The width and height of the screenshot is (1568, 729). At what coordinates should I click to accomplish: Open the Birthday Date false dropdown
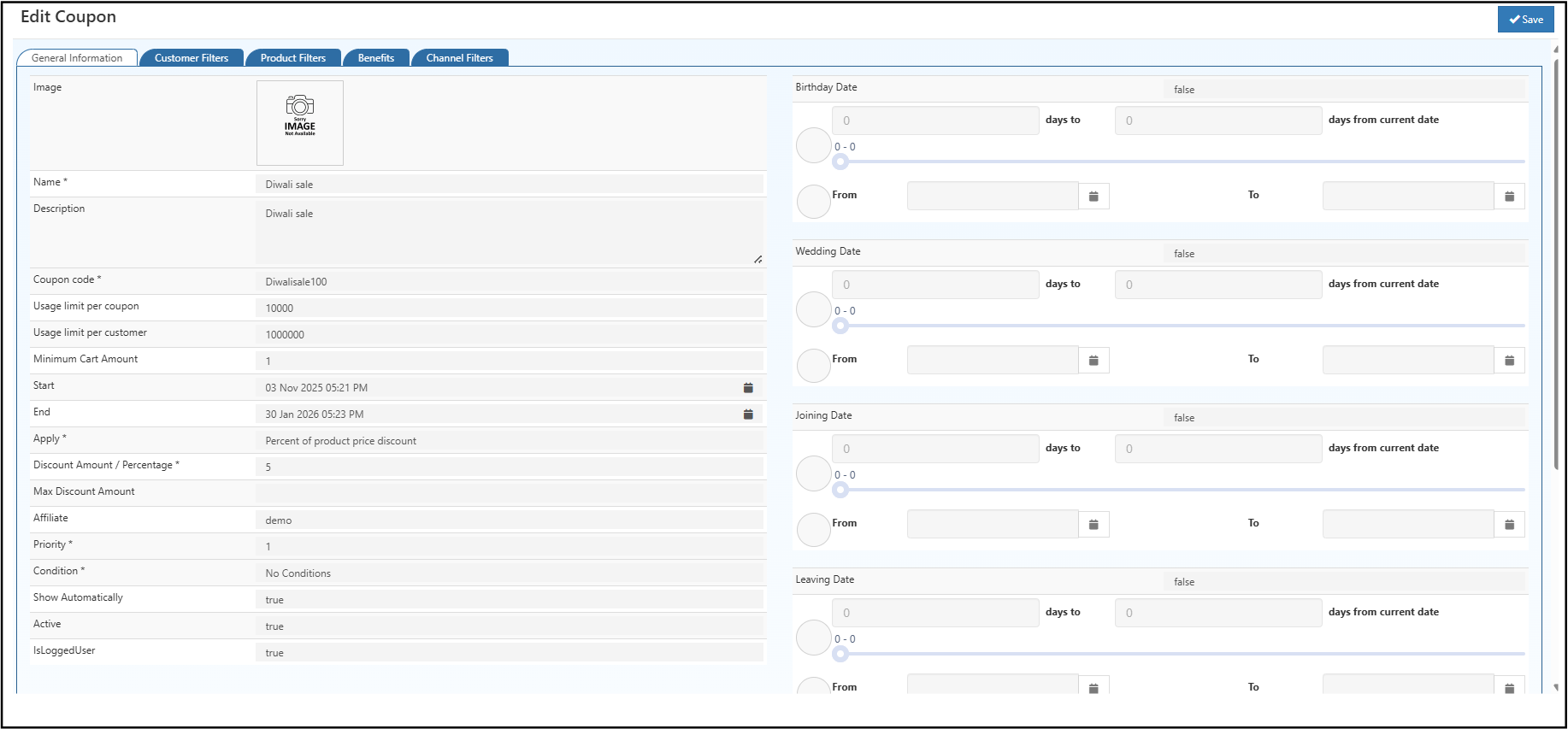(x=1343, y=90)
